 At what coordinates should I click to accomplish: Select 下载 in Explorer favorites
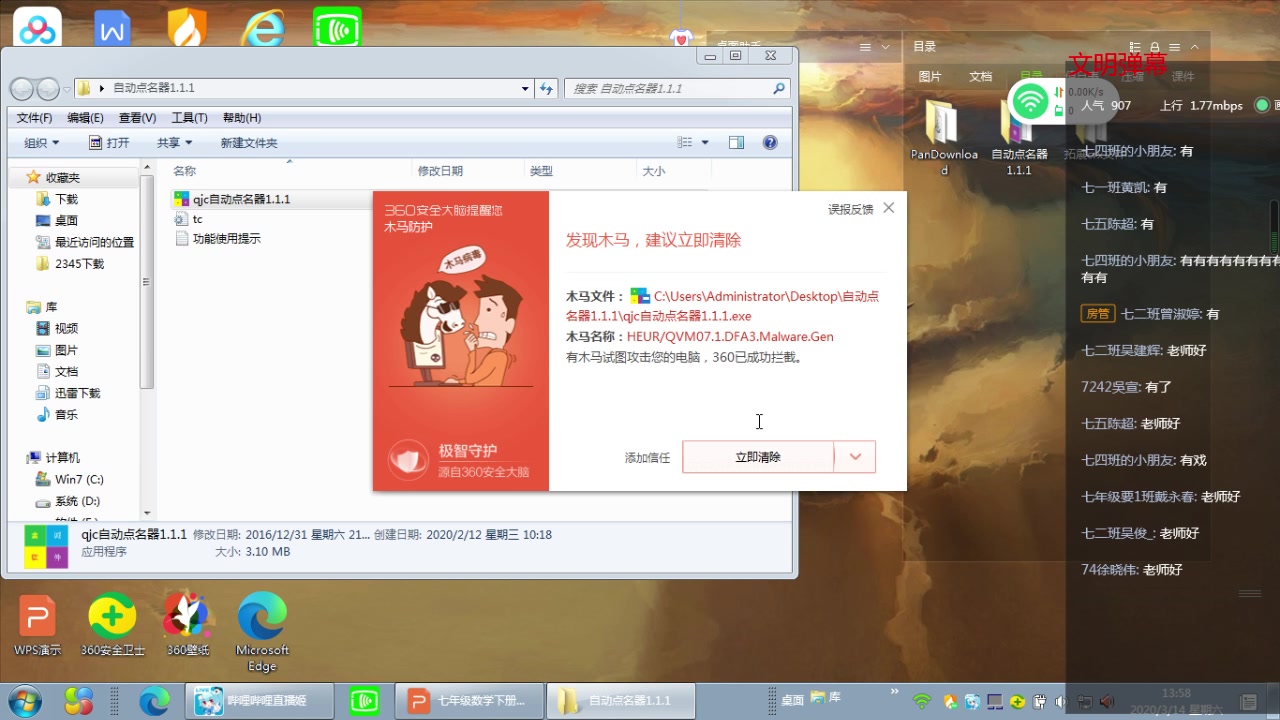coord(66,199)
